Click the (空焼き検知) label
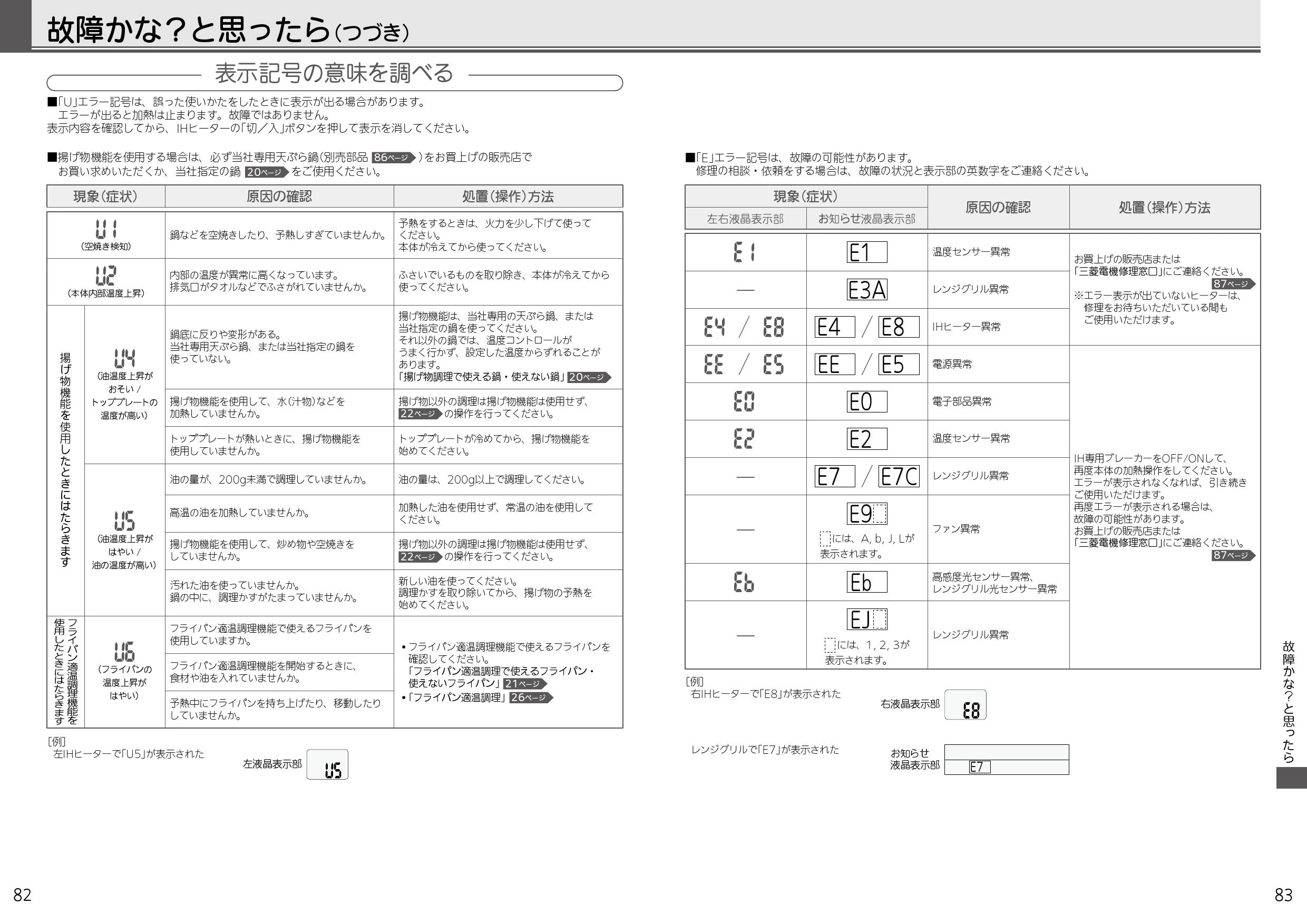 coord(106,247)
